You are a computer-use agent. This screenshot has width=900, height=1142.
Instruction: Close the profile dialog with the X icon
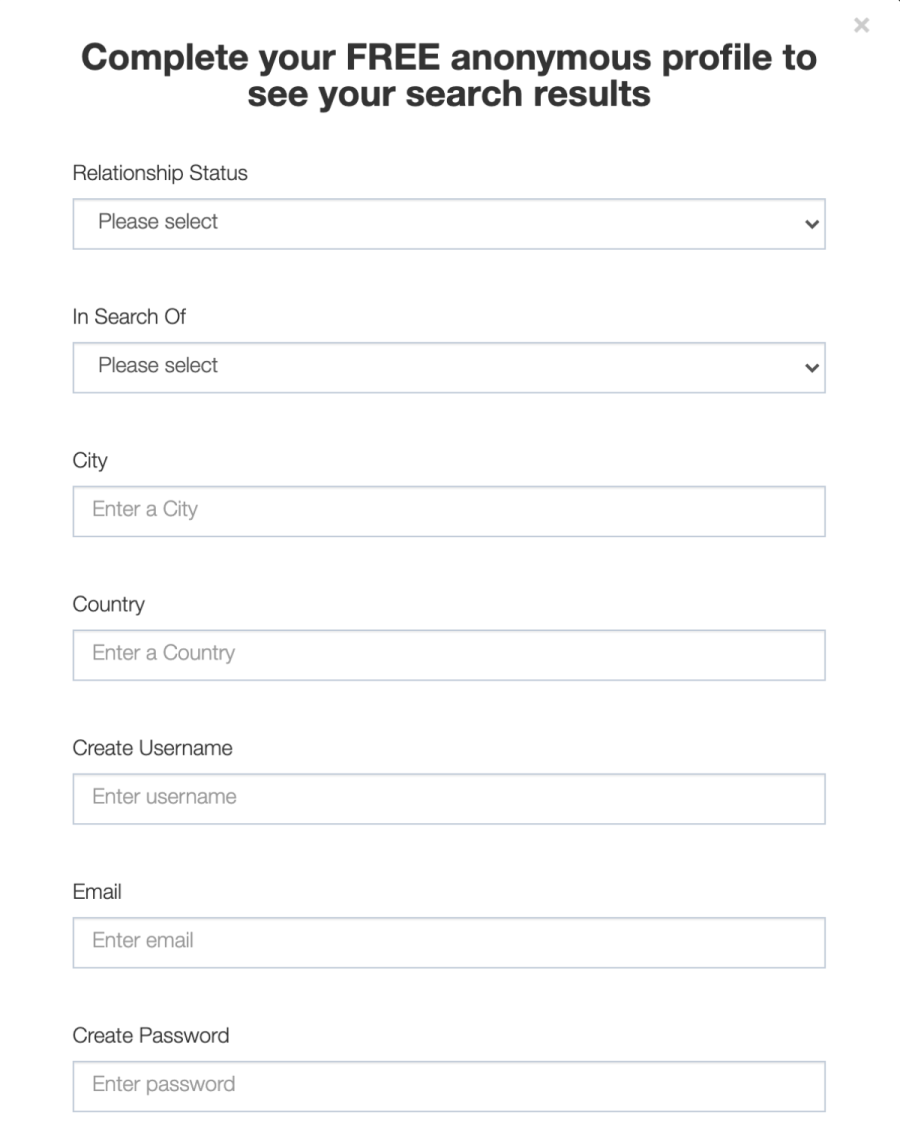pos(861,25)
